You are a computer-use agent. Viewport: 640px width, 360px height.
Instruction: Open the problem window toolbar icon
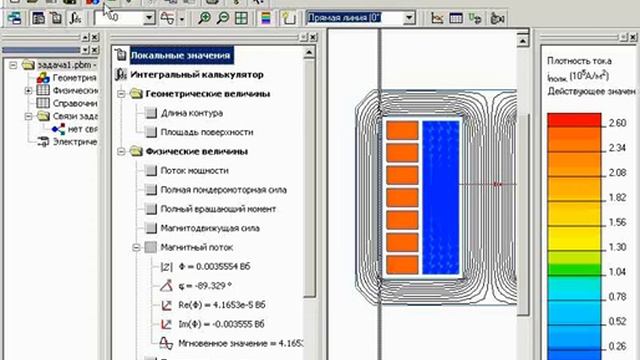[x=14, y=18]
